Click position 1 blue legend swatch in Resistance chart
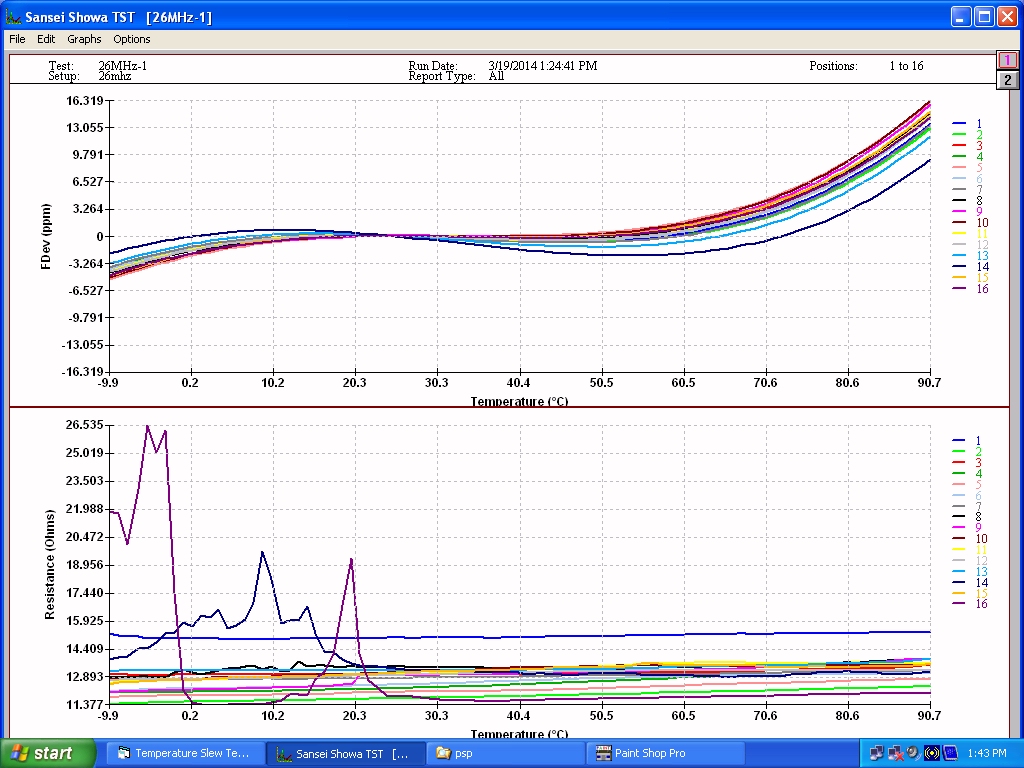 coord(959,441)
